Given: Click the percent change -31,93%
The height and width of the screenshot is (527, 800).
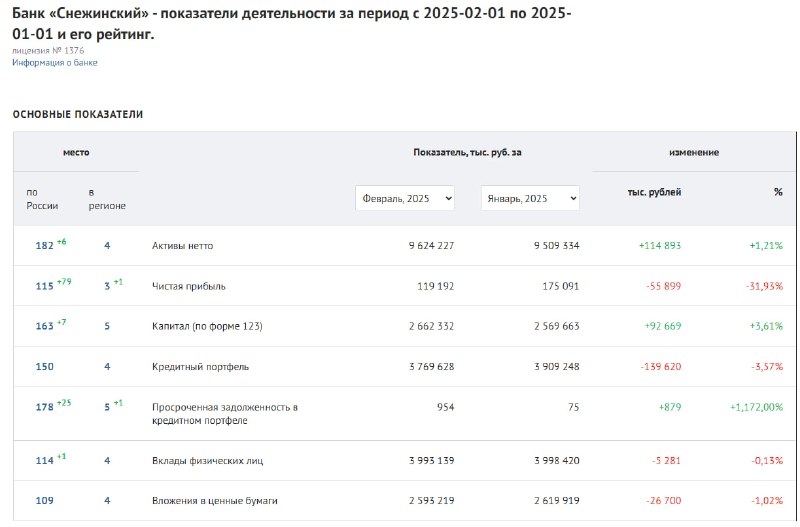Looking at the screenshot, I should coord(764,286).
